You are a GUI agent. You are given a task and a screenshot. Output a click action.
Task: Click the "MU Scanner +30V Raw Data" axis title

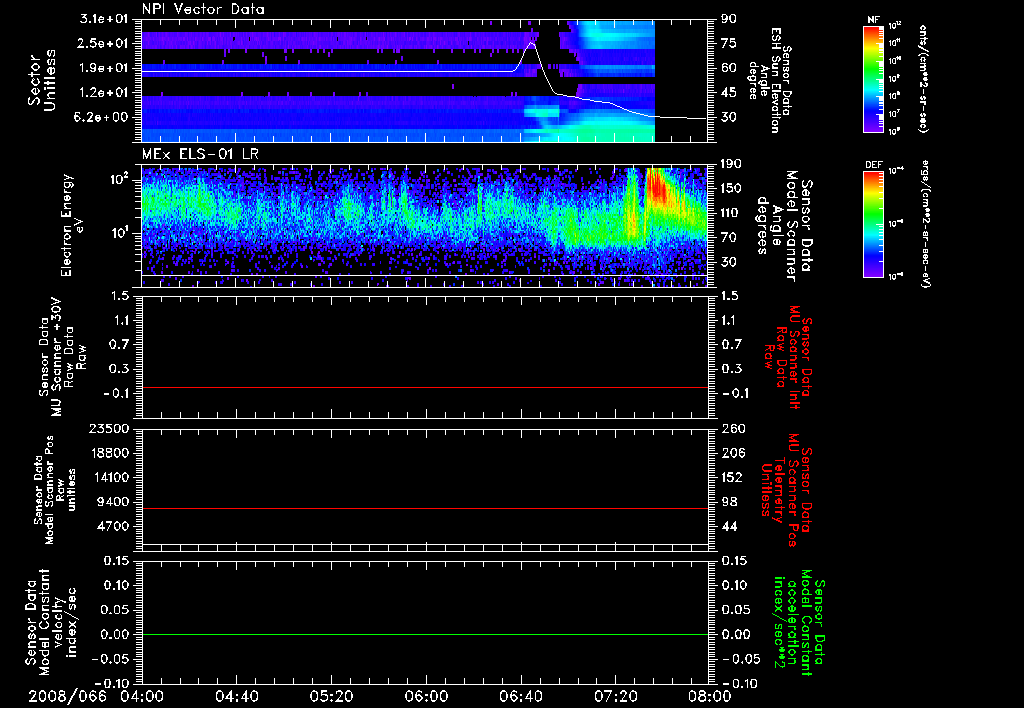[x=62, y=356]
